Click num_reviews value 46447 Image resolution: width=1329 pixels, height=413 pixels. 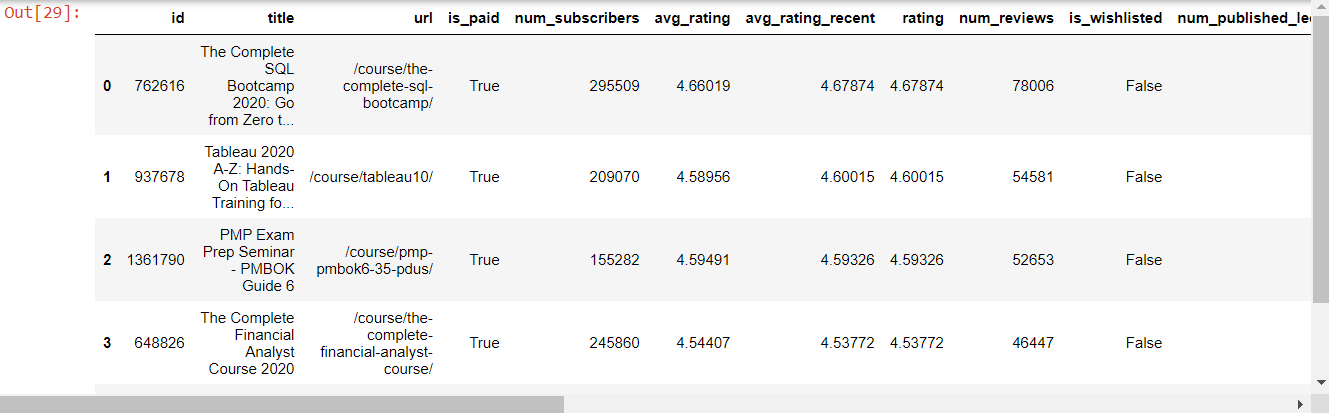1033,343
